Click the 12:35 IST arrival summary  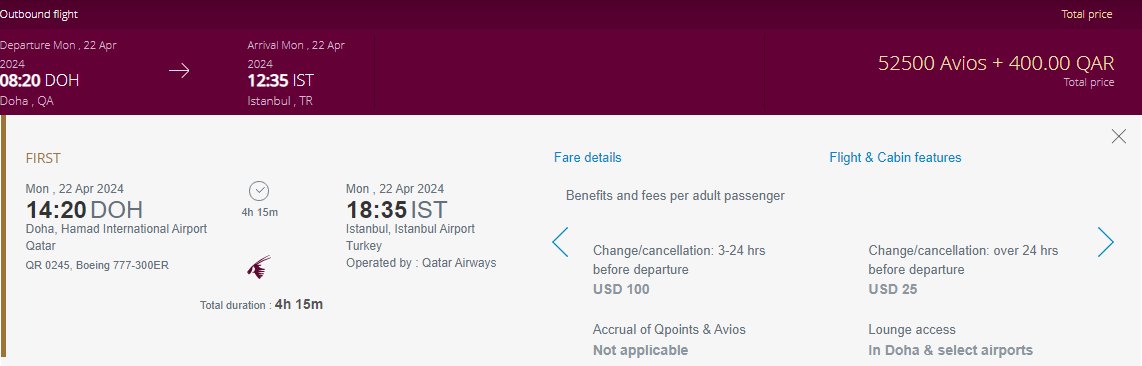[x=280, y=80]
